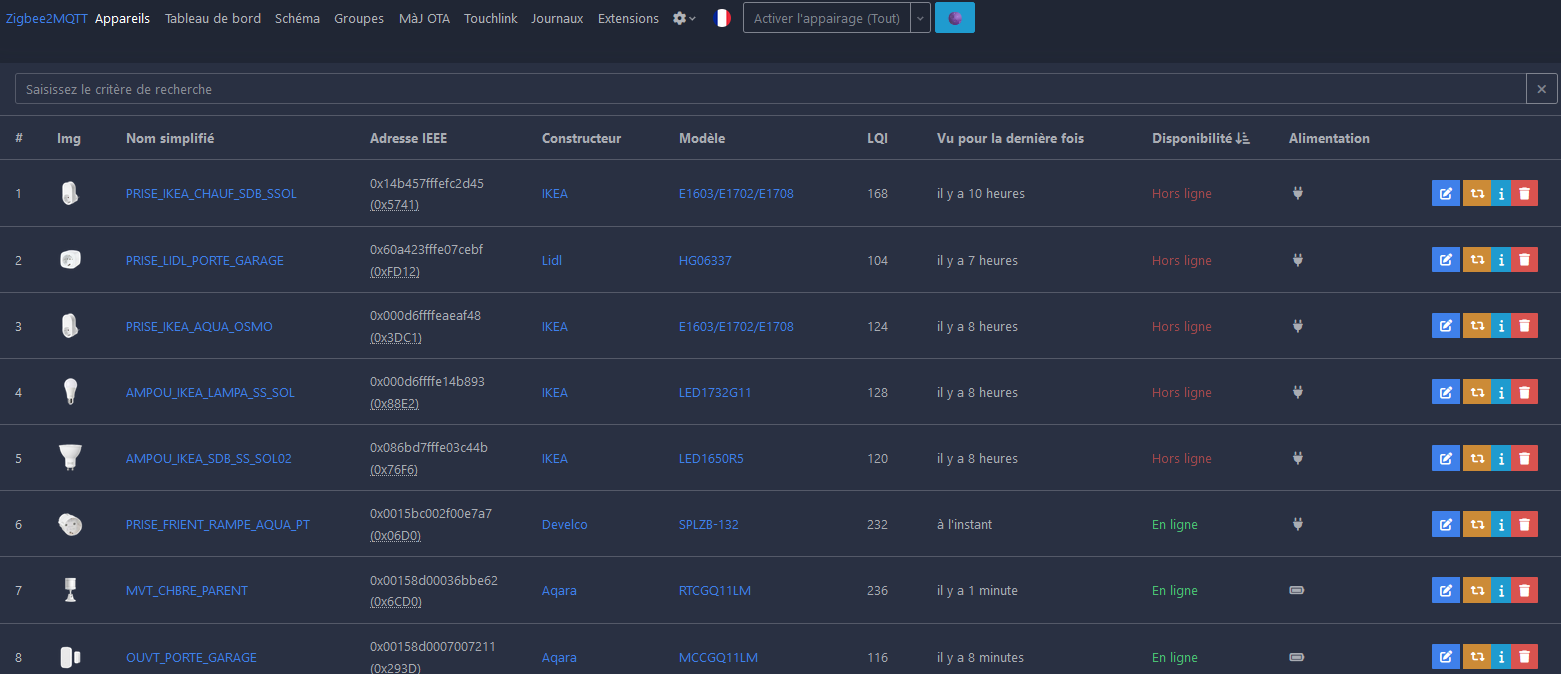Click the Activer l'appairage (Tout) button
This screenshot has height=674, width=1561.
826,18
